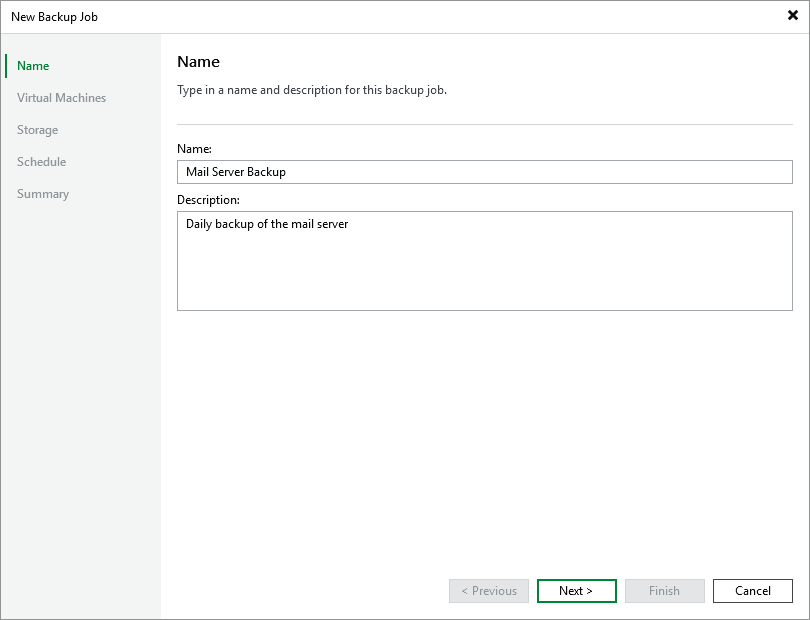
Task: Hit the Finish button
Action: point(664,591)
